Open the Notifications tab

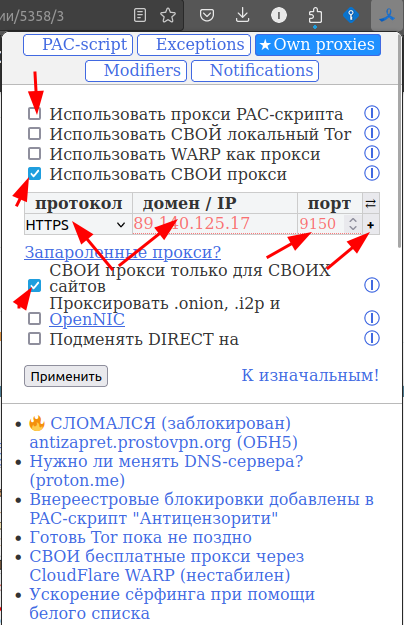255,71
